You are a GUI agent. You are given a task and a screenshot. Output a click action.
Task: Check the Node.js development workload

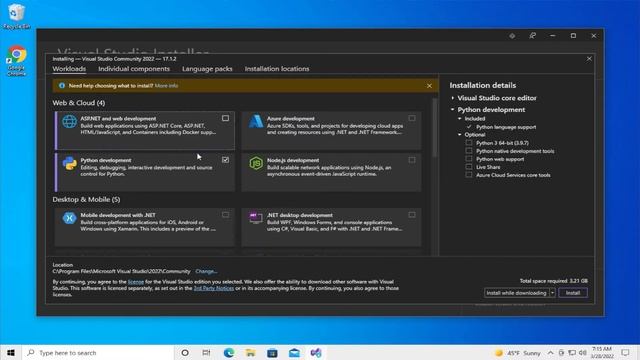[x=412, y=160]
